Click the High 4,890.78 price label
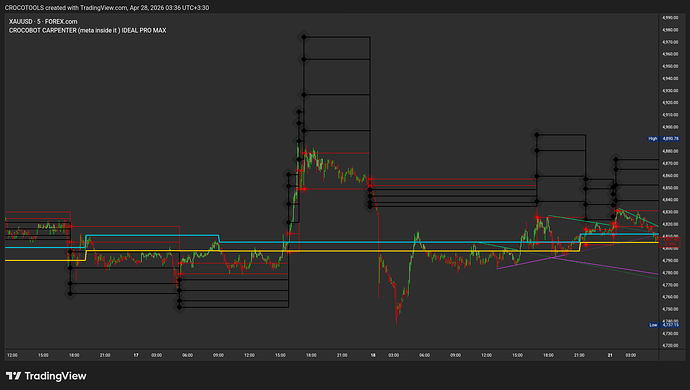This screenshot has height=390, width=690. coord(664,139)
